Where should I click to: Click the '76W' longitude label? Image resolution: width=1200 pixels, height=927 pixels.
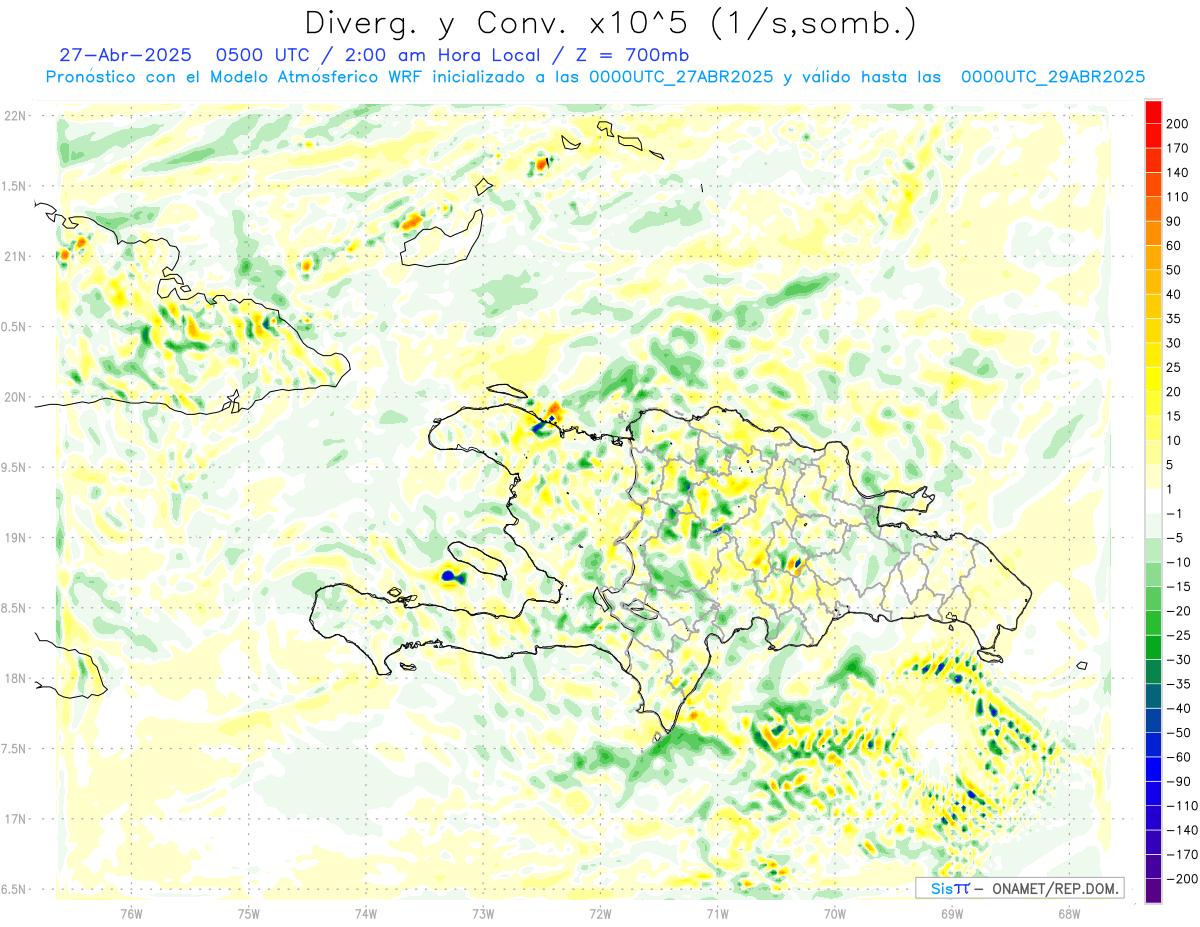click(x=131, y=913)
